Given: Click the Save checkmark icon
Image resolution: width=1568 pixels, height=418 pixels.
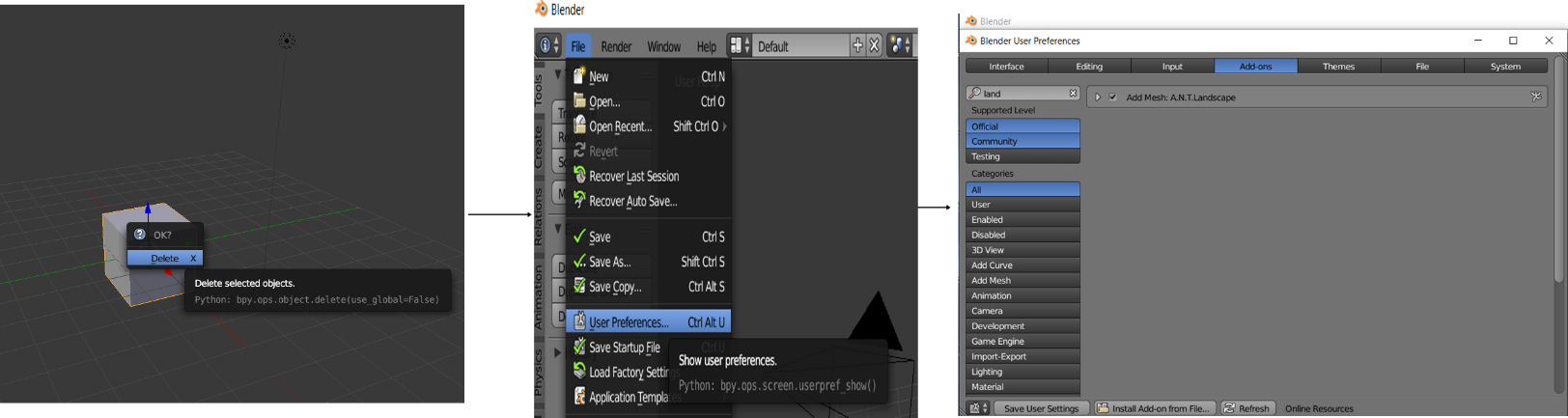Looking at the screenshot, I should pos(579,236).
